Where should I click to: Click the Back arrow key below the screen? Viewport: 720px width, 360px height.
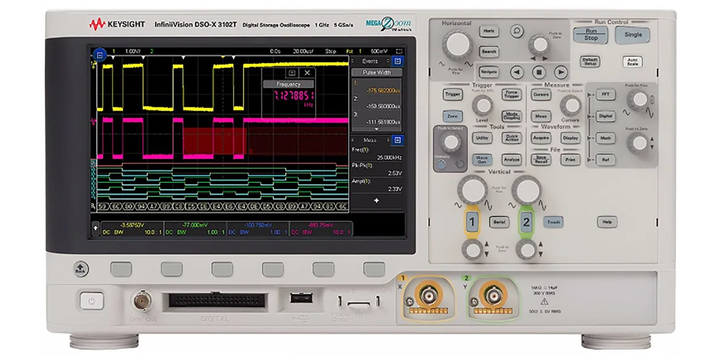tap(81, 269)
